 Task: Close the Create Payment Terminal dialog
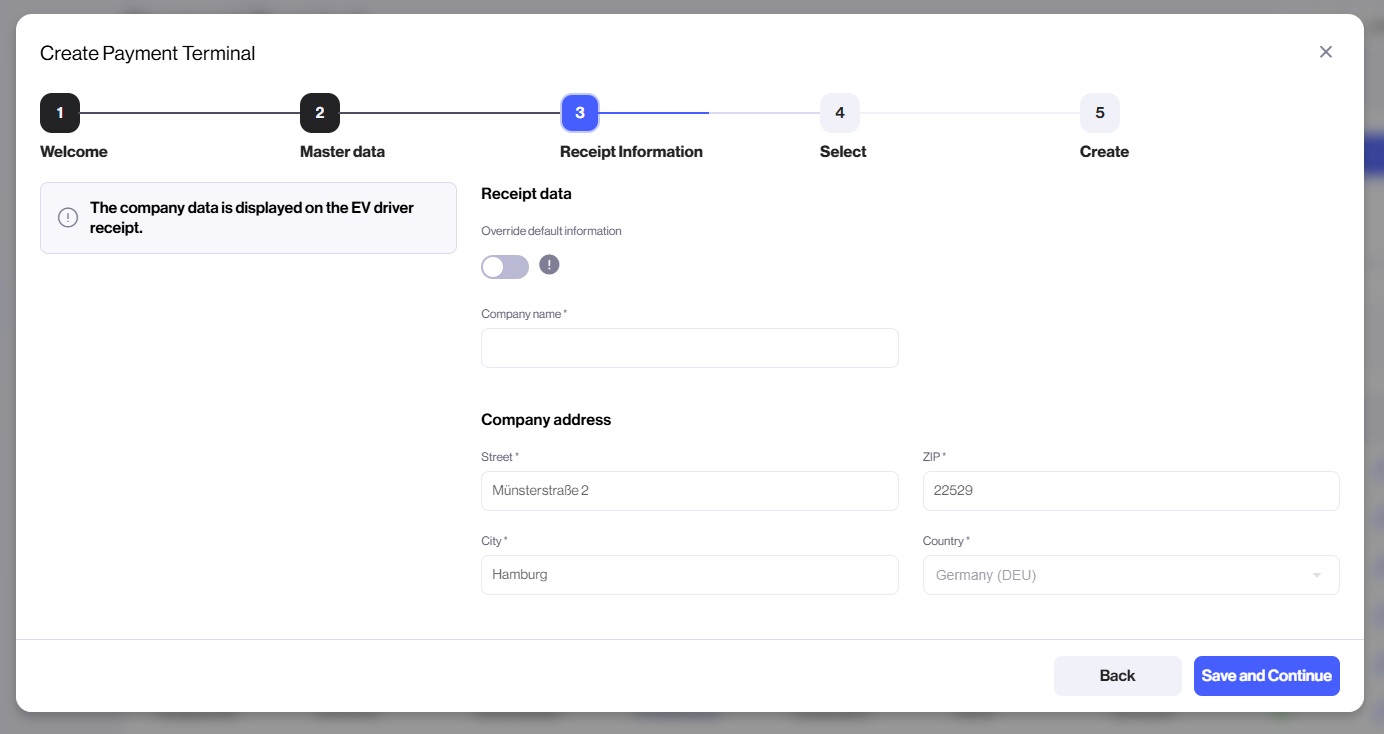(1326, 52)
